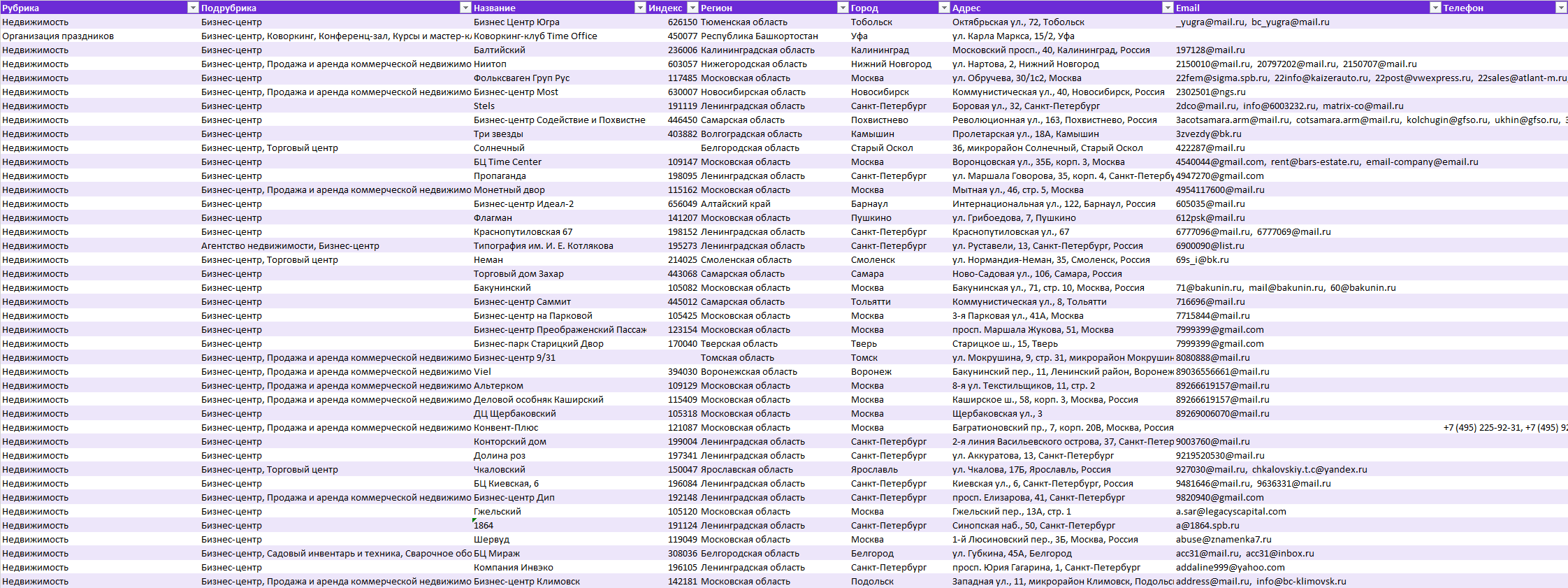Select cell 'Монетный двор'
The image size is (1568, 588).
(559, 189)
